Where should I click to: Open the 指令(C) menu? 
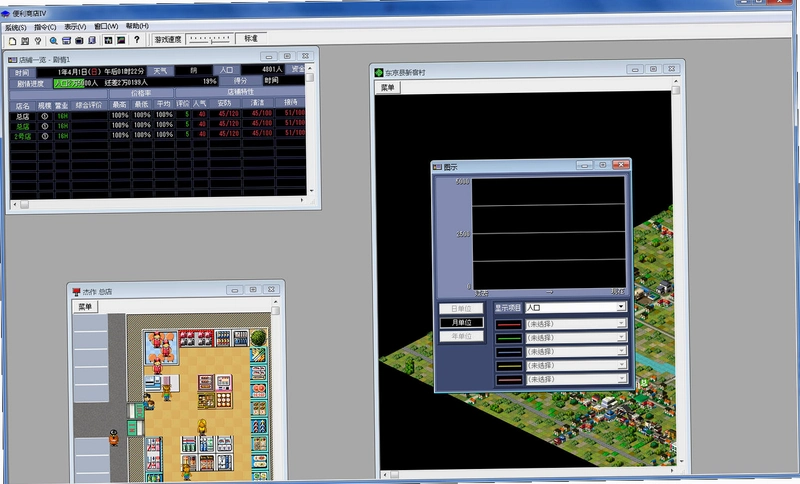(45, 27)
